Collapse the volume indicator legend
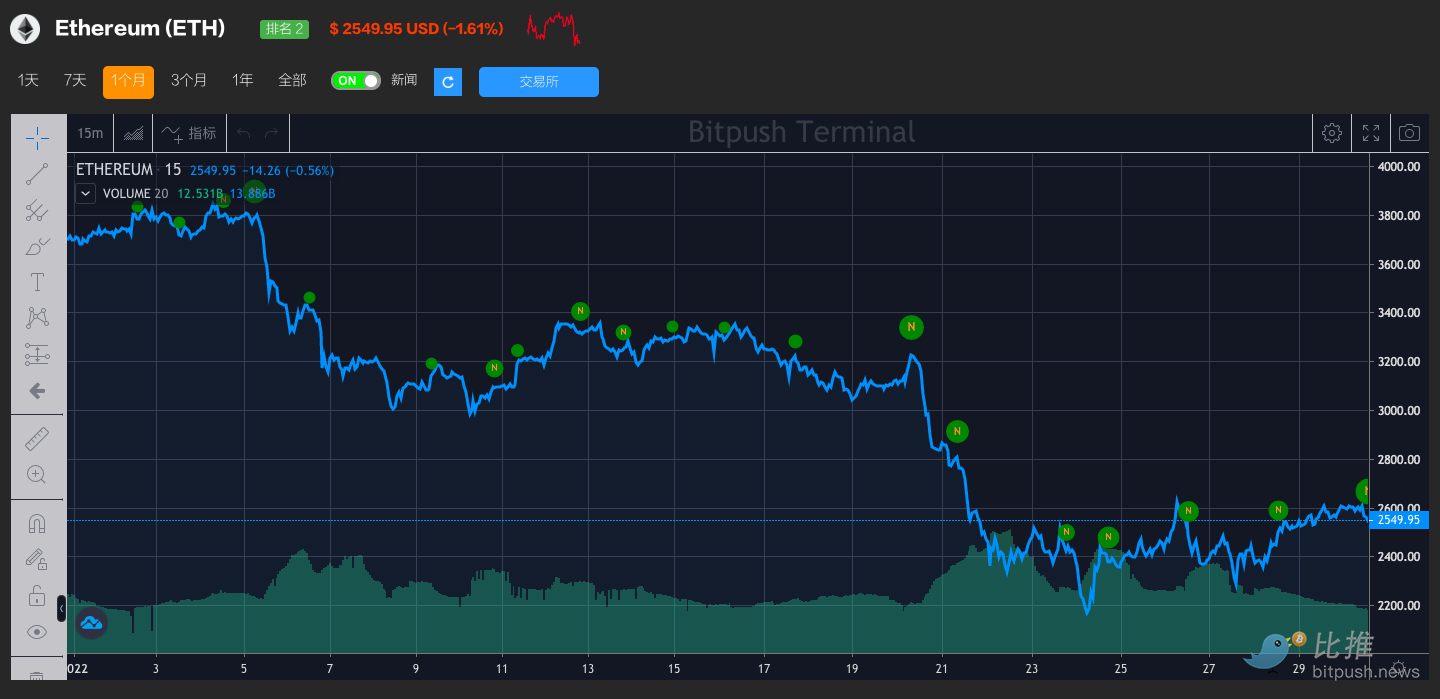 click(86, 193)
